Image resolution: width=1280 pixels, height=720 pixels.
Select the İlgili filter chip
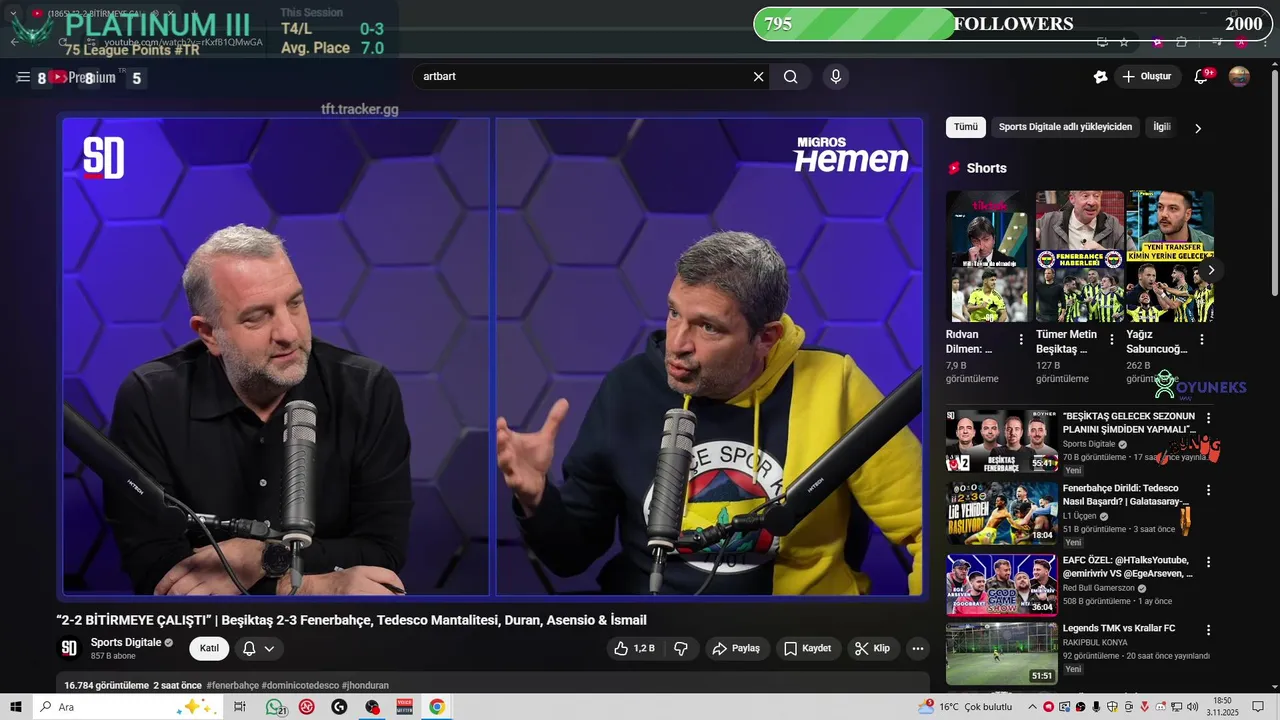pyautogui.click(x=1162, y=127)
